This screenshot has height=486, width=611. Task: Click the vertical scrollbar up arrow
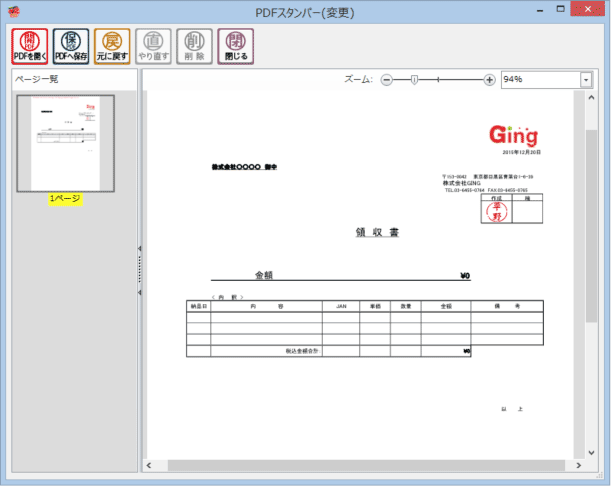592,97
